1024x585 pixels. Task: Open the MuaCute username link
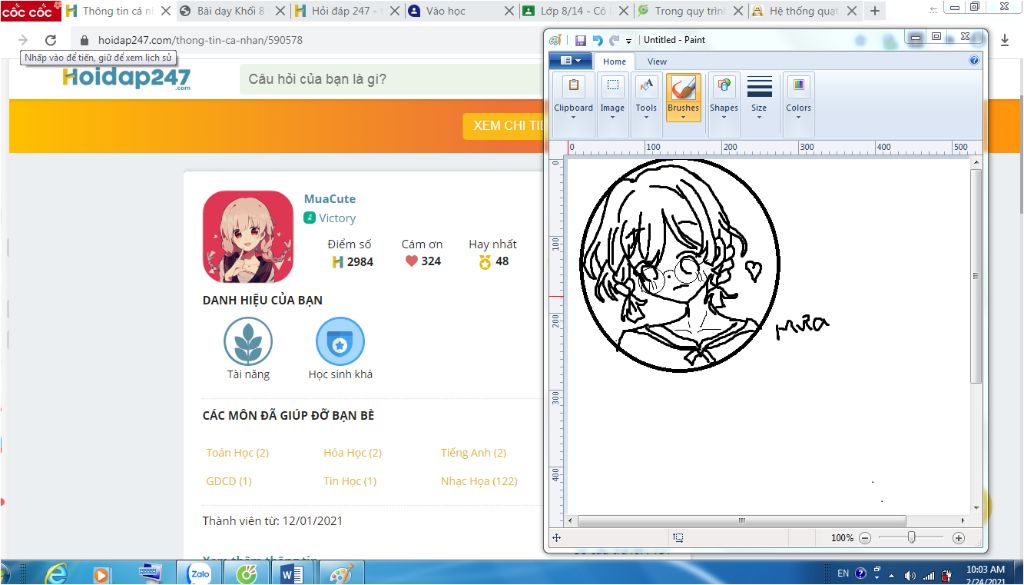[x=330, y=198]
